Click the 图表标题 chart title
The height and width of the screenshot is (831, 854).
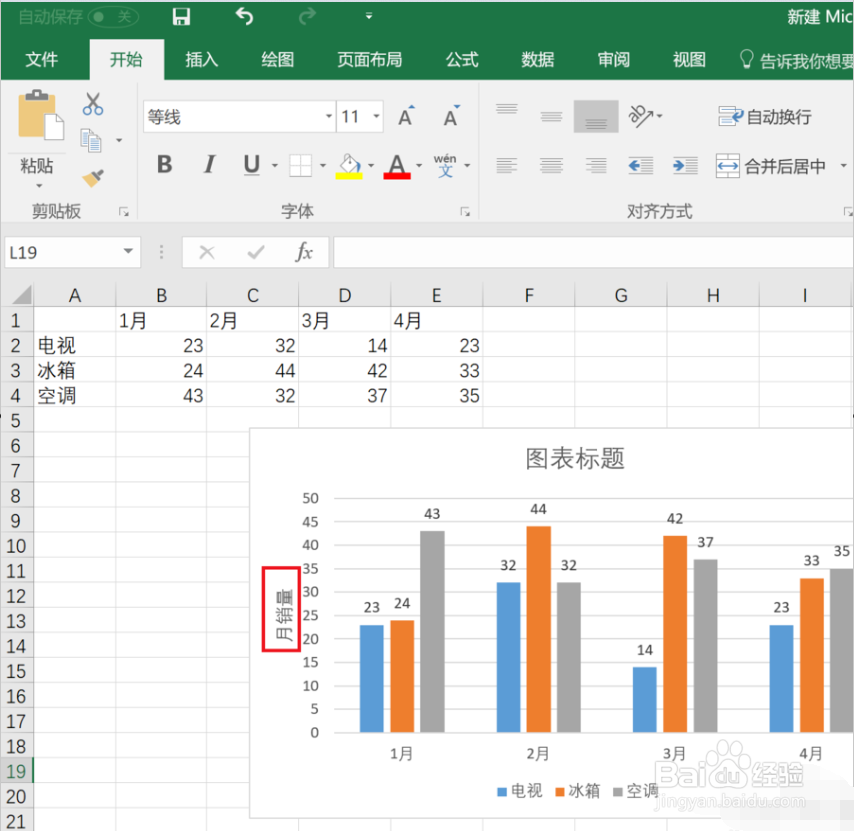point(575,459)
